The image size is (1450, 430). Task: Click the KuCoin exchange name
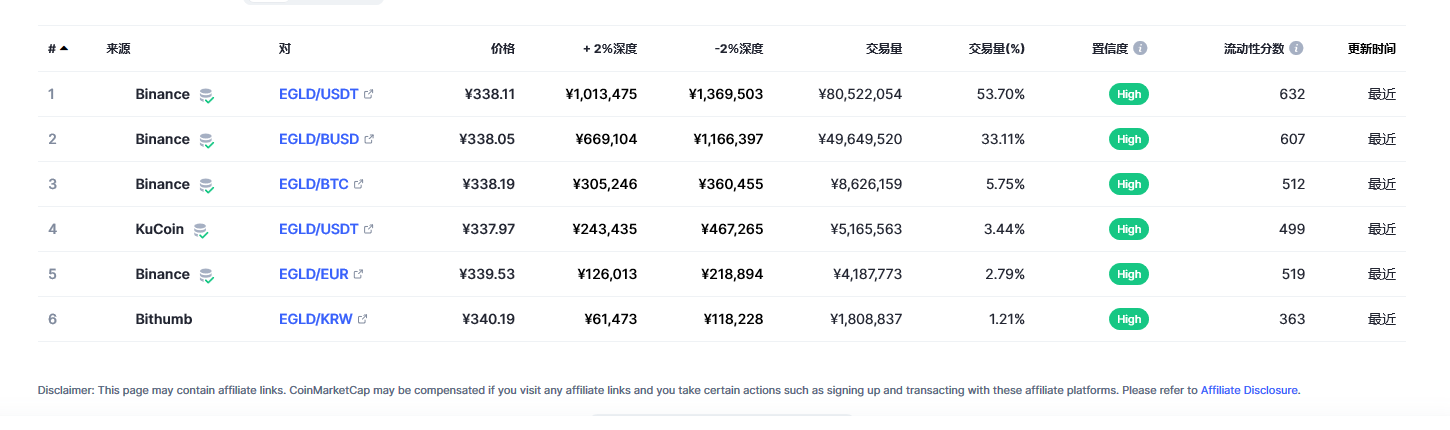(x=160, y=229)
